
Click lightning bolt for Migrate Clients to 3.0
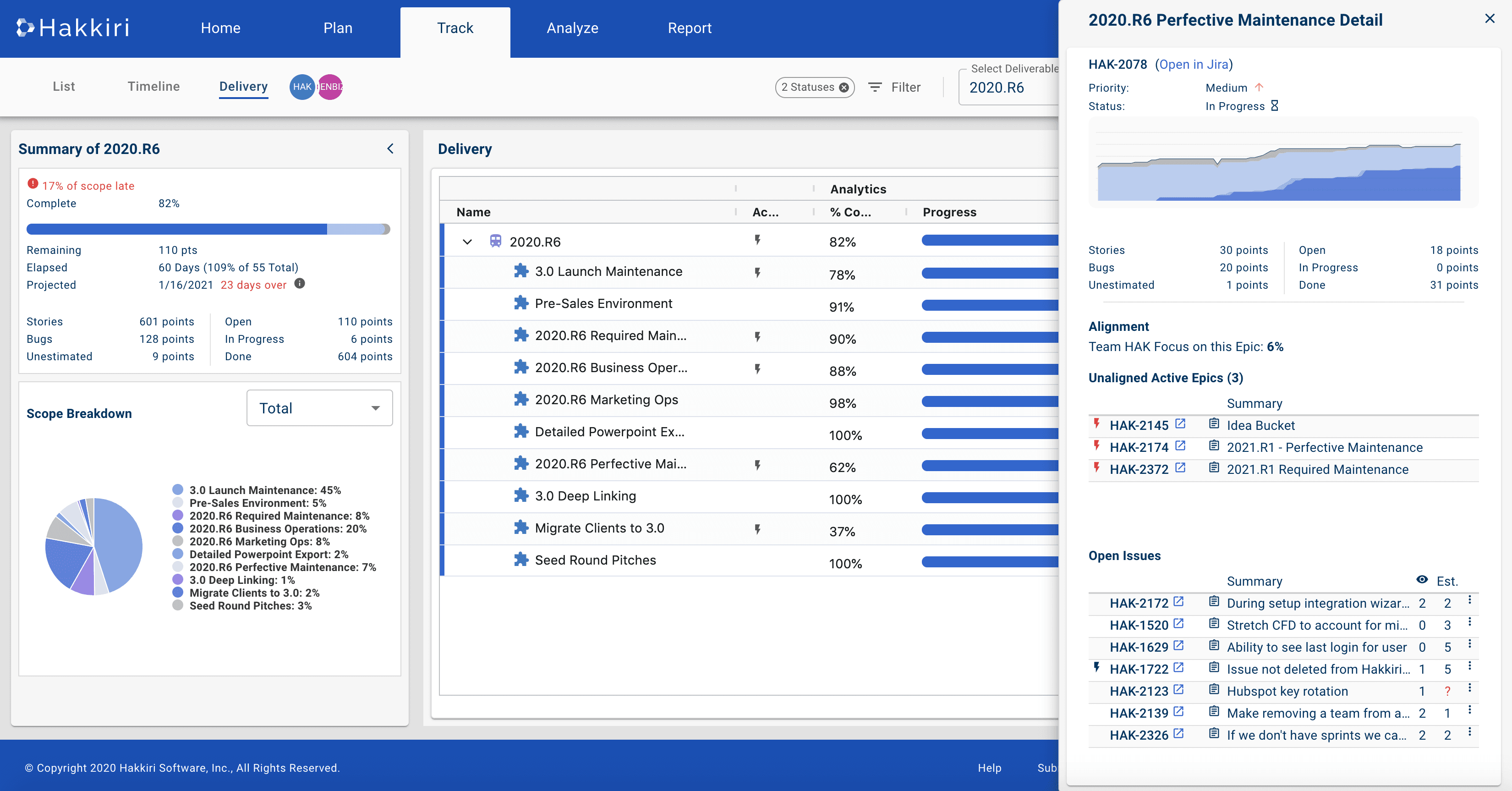click(758, 529)
